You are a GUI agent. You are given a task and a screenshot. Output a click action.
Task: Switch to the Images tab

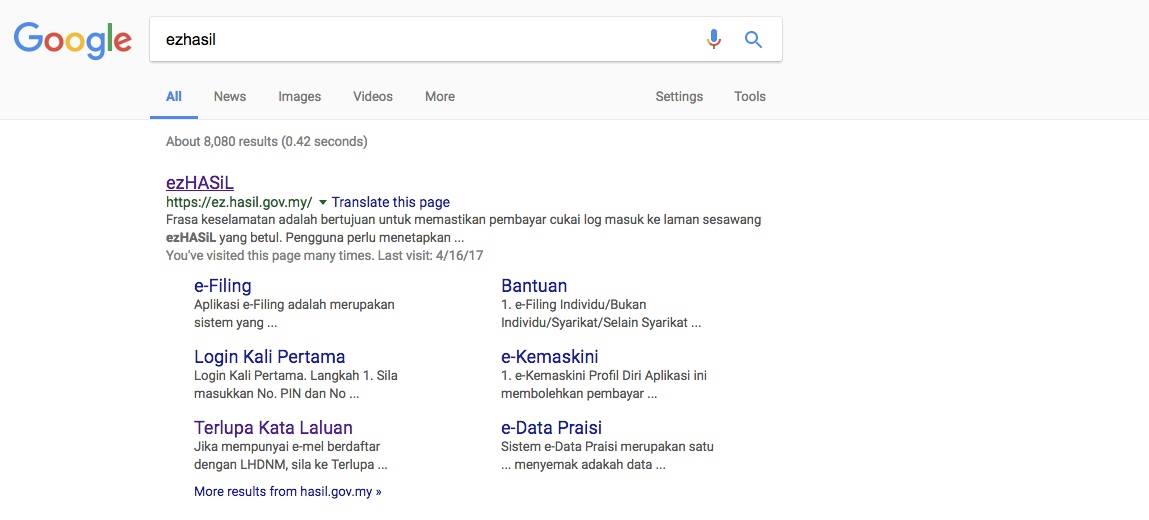pos(300,97)
